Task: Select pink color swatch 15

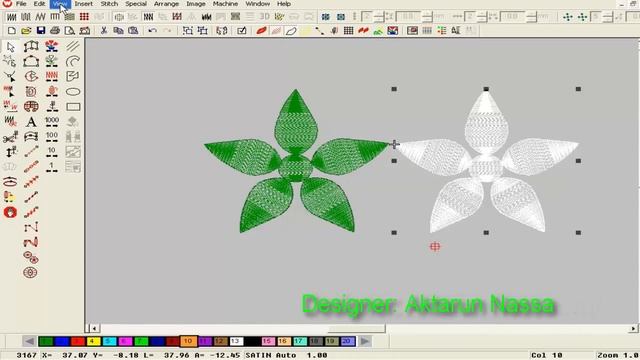Action: (x=268, y=341)
